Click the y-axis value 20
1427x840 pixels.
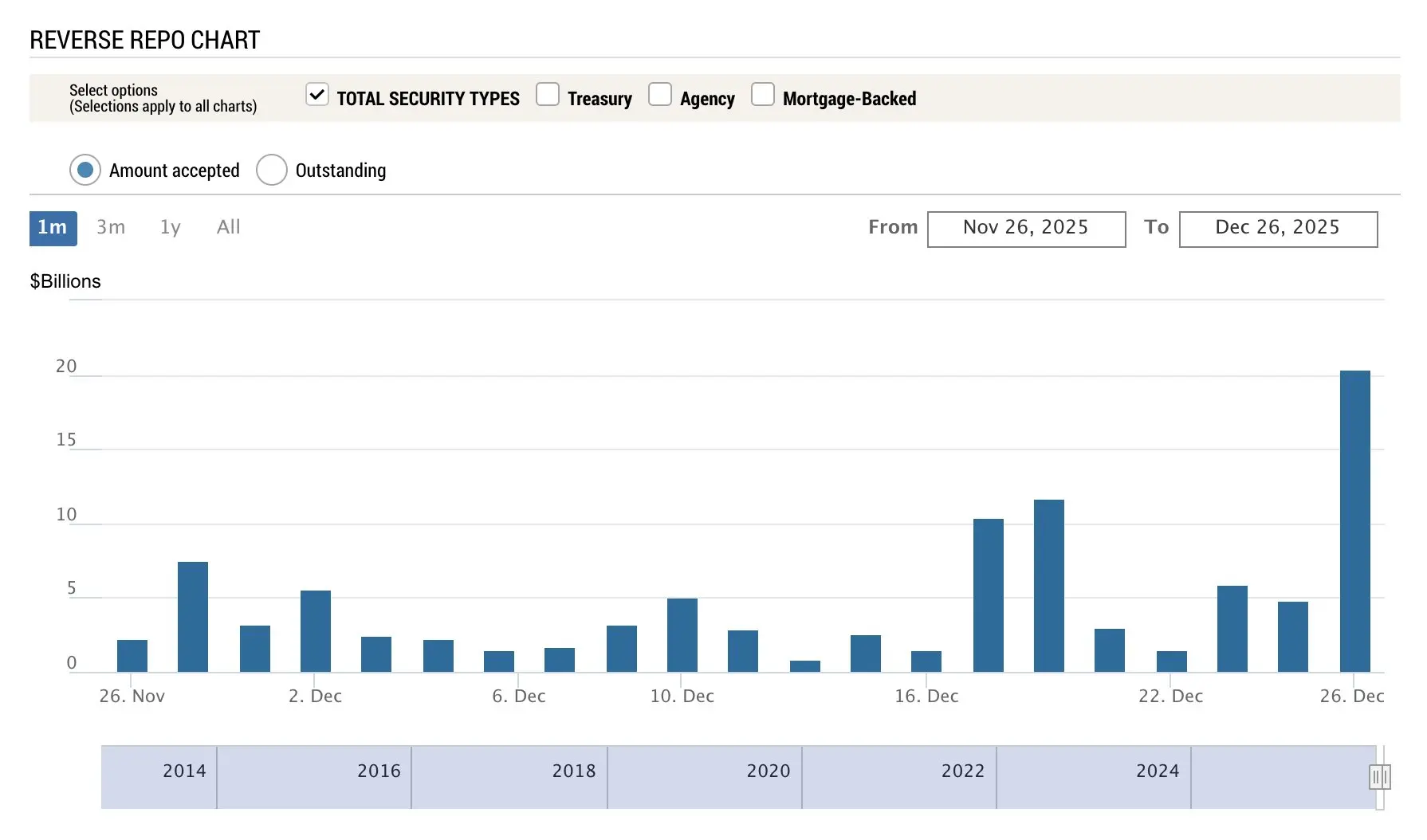pyautogui.click(x=66, y=367)
